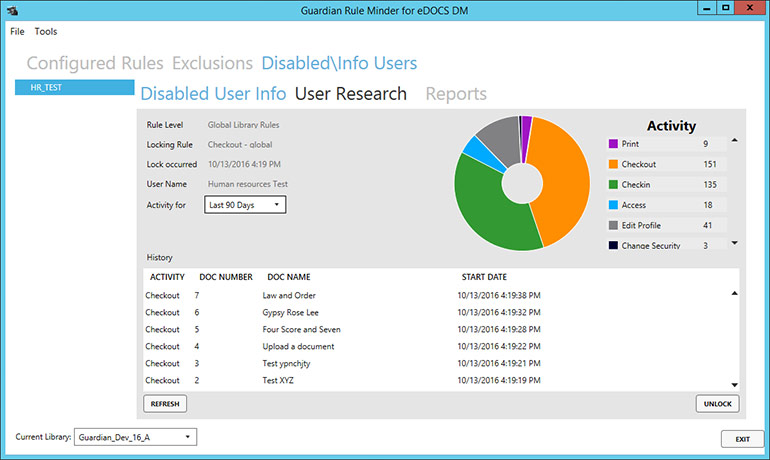Viewport: 770px width, 460px height.
Task: Click the REFRESH button
Action: [165, 404]
